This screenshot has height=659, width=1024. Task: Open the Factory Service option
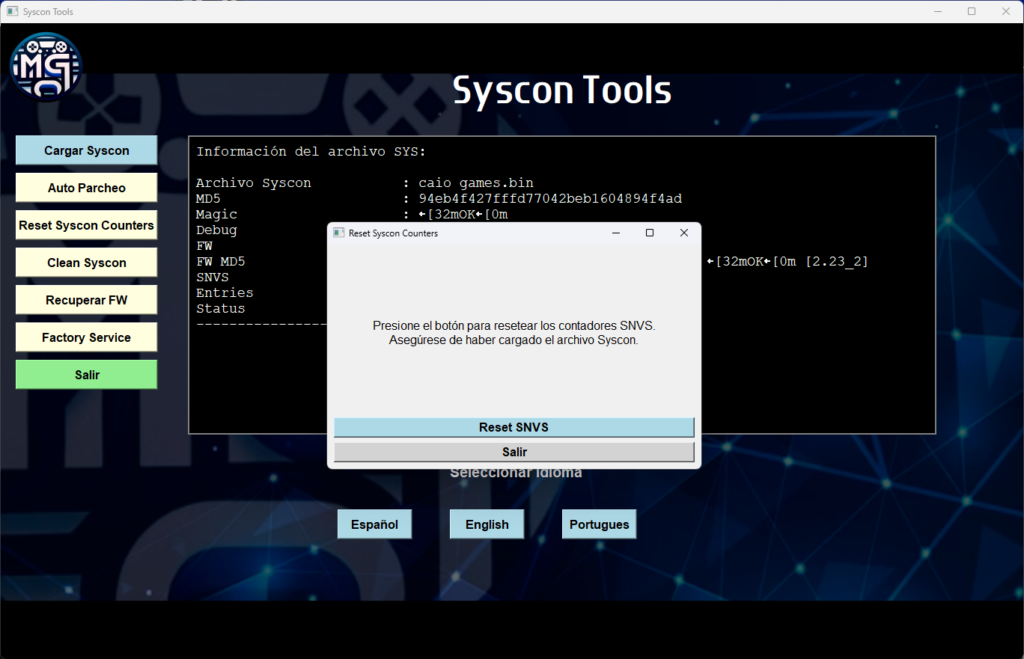coord(86,337)
